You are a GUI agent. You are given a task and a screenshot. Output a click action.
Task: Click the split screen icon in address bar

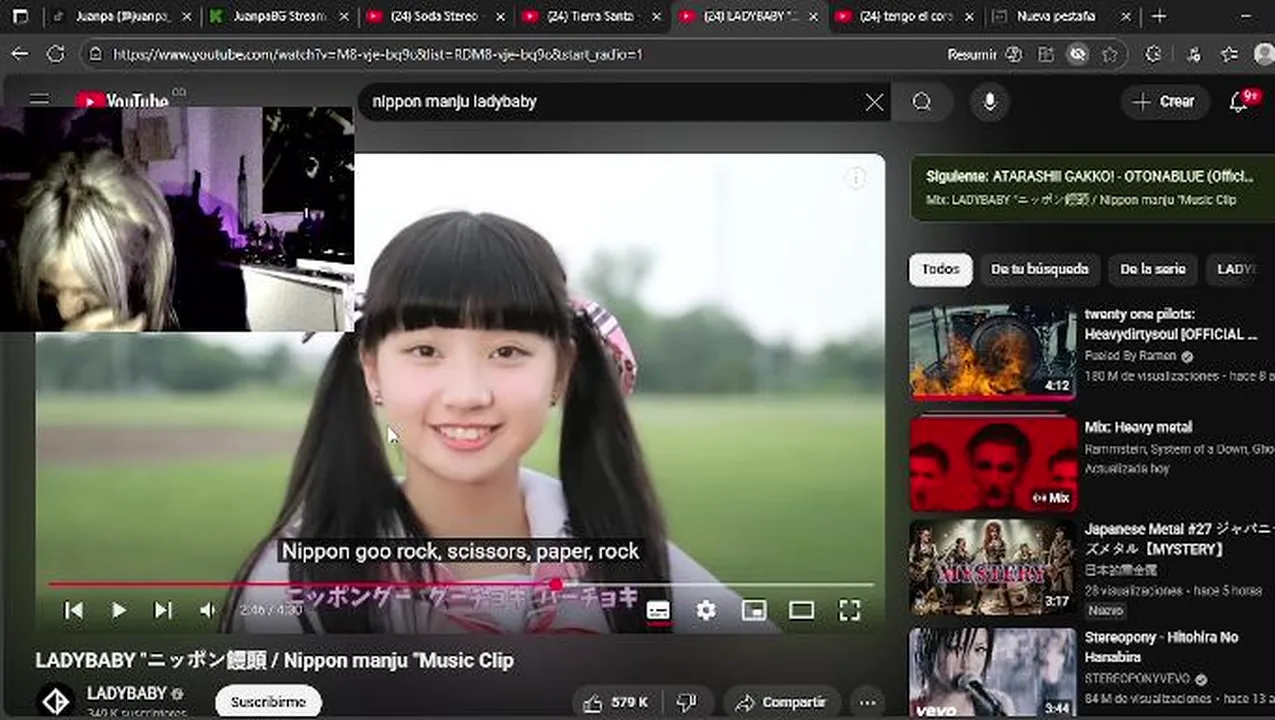(x=1046, y=54)
